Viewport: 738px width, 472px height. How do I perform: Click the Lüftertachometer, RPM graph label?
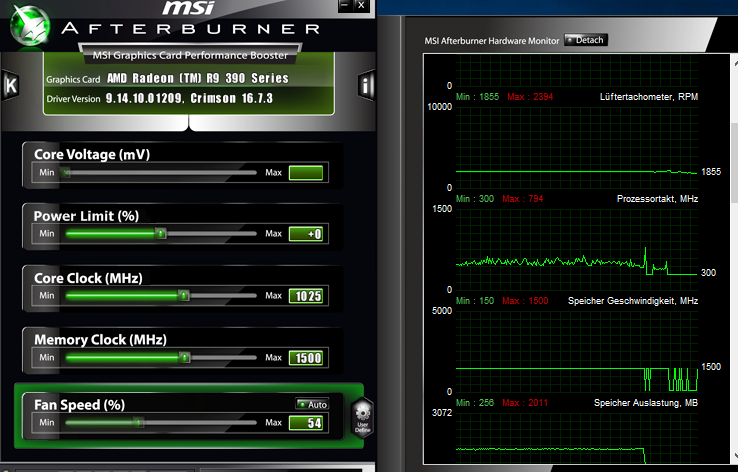649,97
